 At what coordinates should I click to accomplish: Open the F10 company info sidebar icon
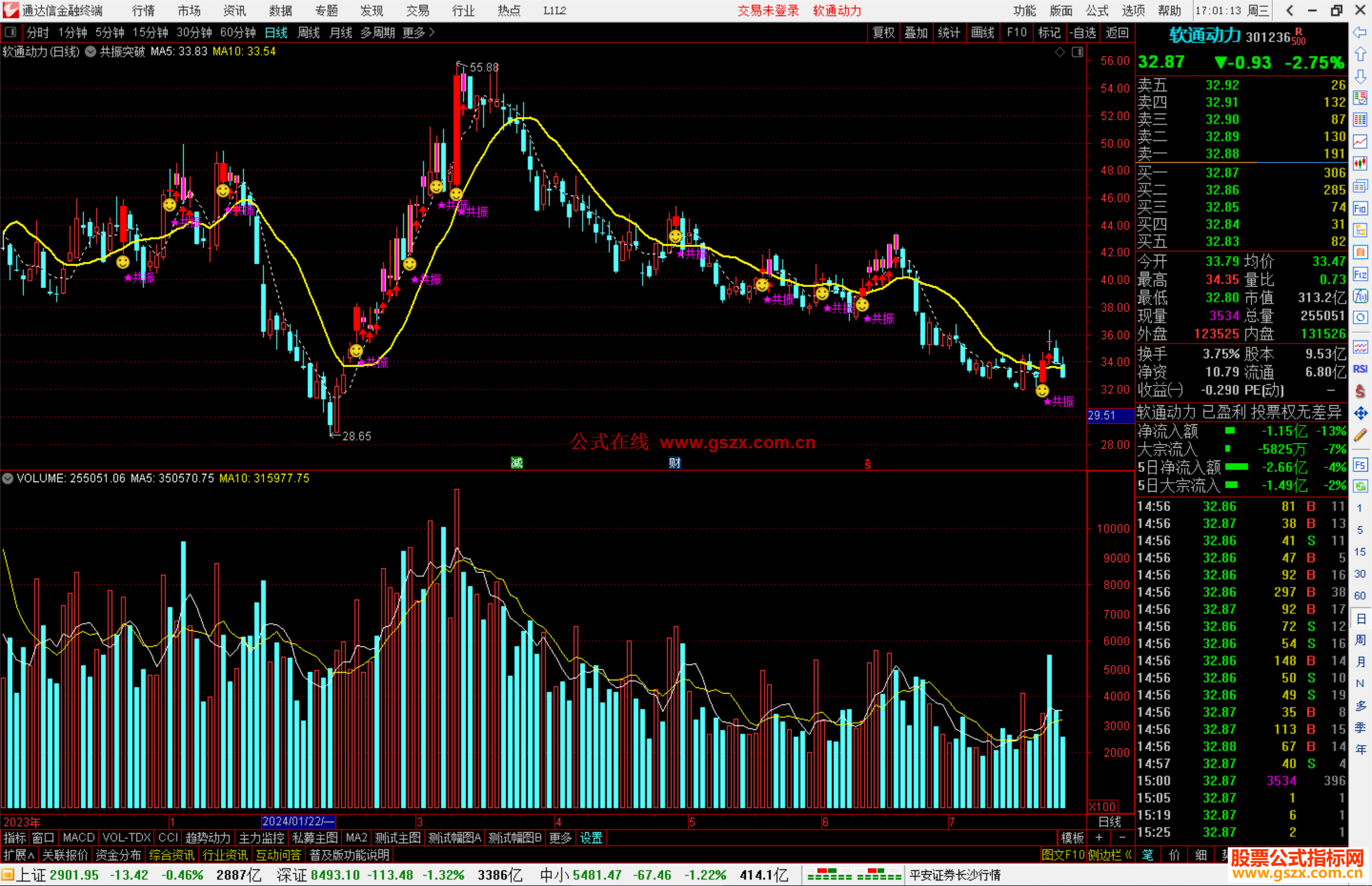[1360, 208]
